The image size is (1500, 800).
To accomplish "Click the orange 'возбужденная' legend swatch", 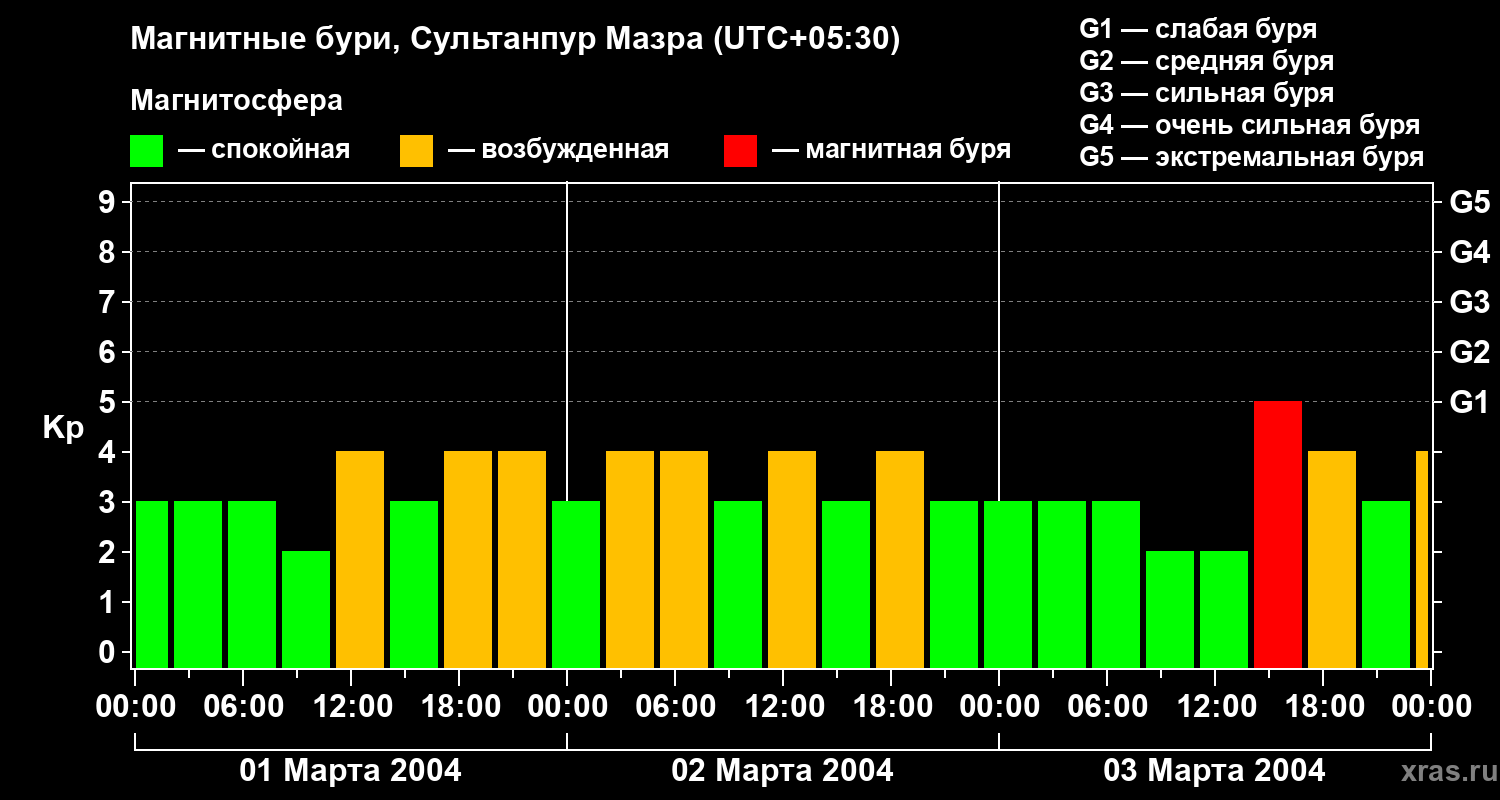I will pyautogui.click(x=417, y=151).
